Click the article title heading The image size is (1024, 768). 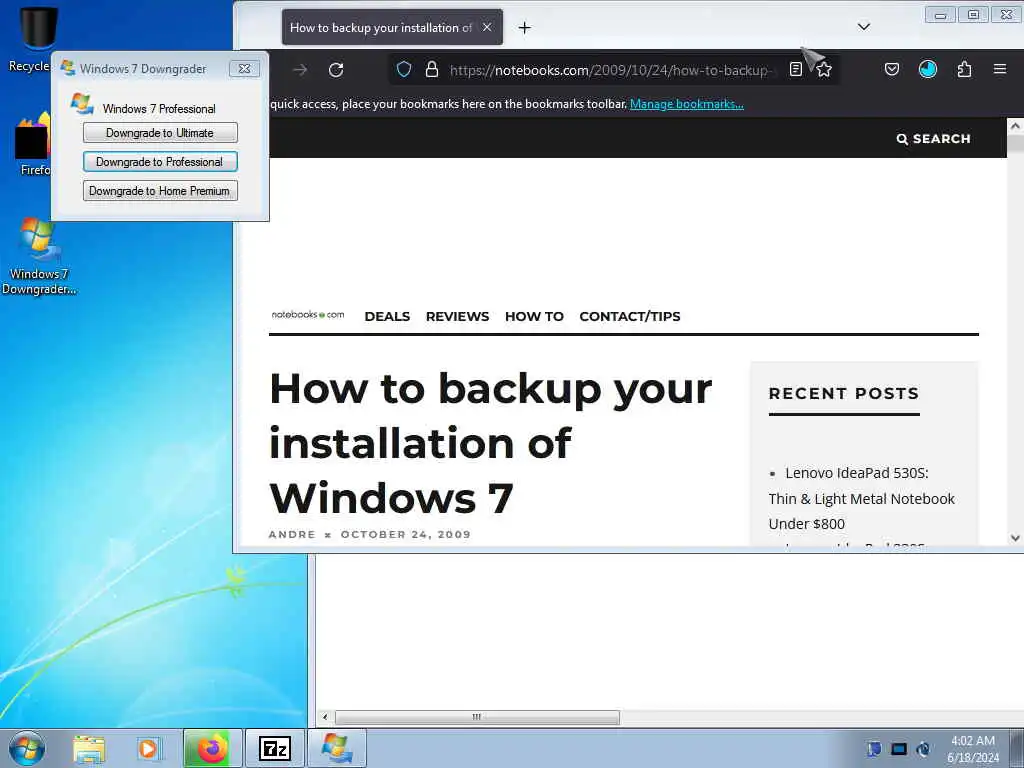point(490,443)
